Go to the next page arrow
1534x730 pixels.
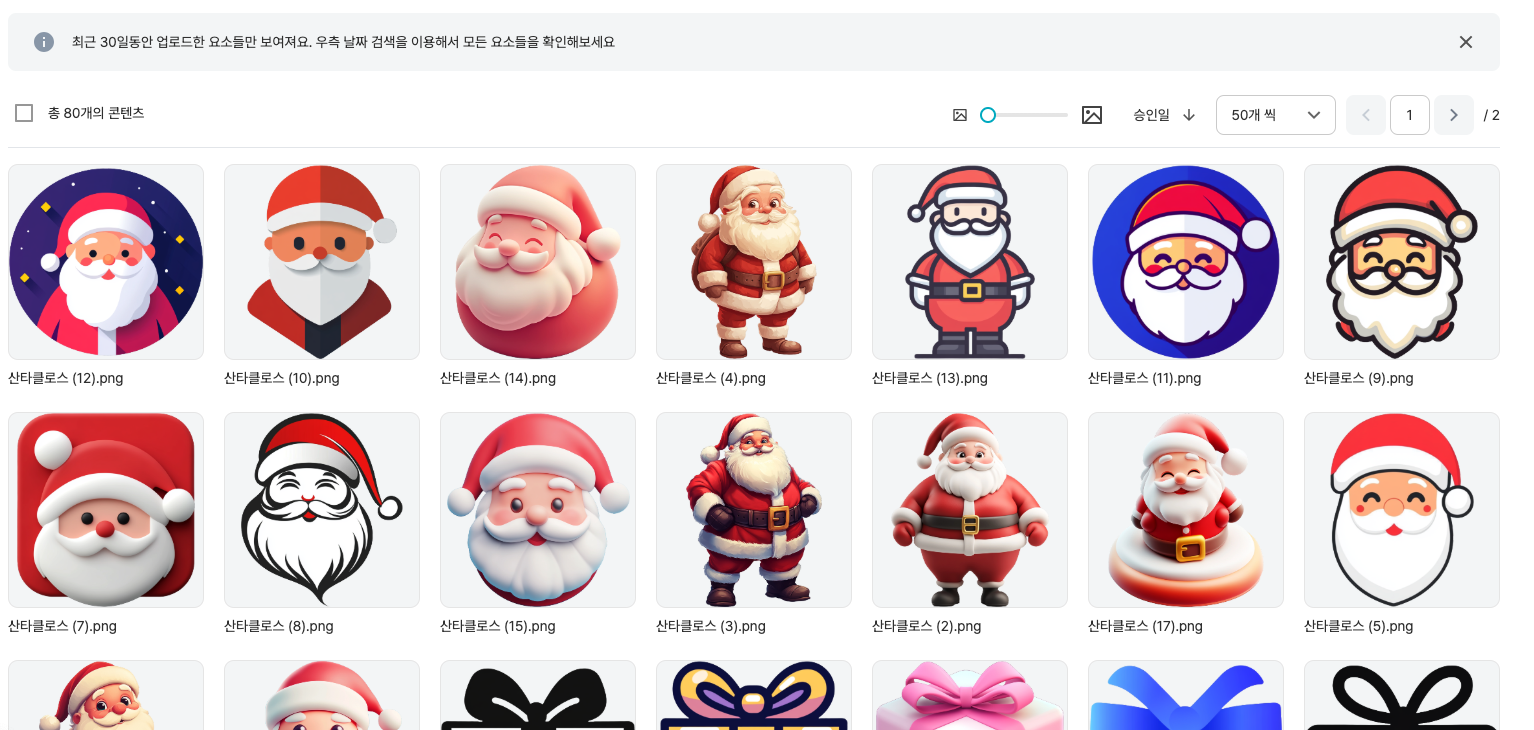[x=1454, y=115]
